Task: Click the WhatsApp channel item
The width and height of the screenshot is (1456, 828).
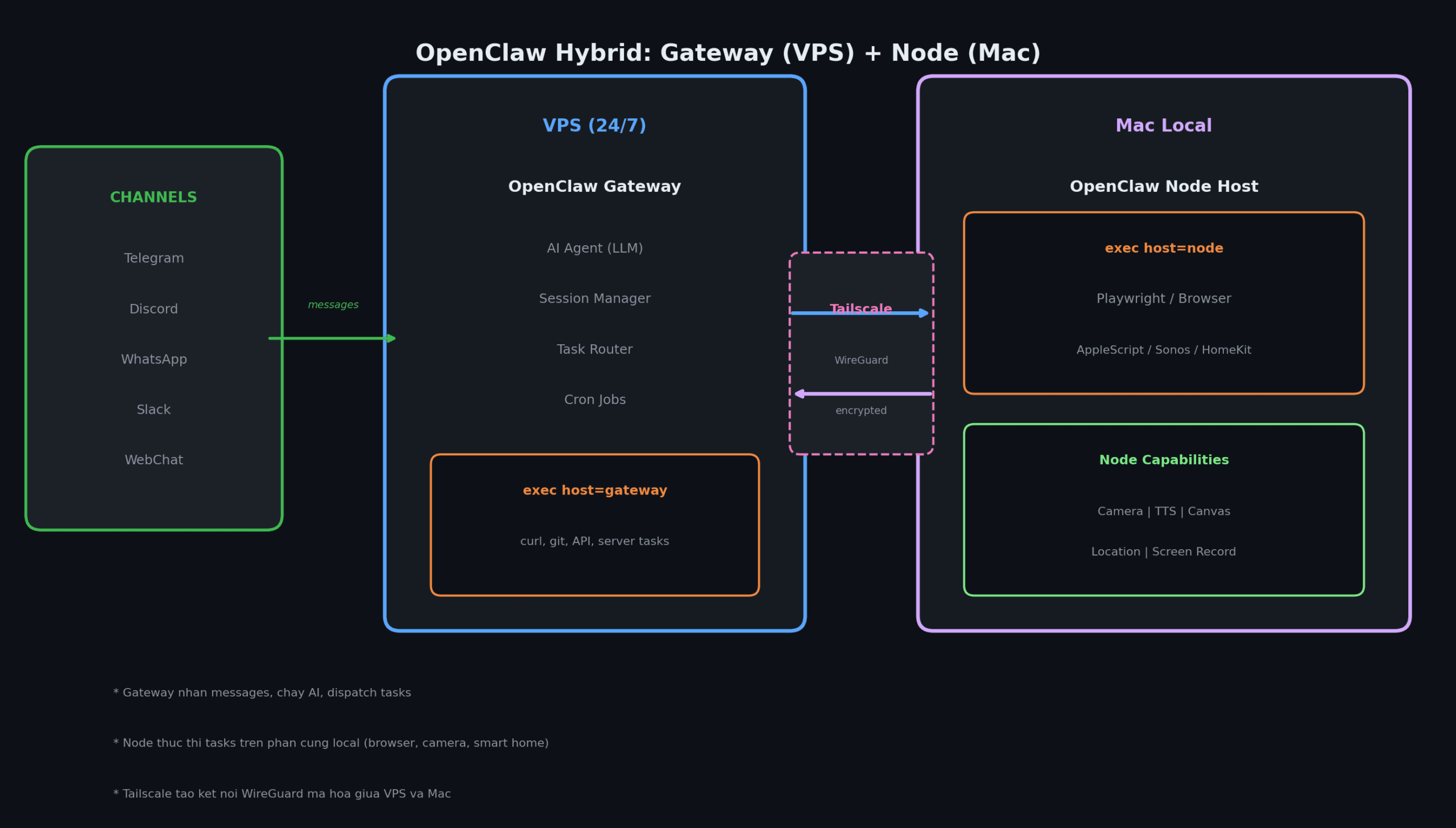Action: [x=154, y=359]
